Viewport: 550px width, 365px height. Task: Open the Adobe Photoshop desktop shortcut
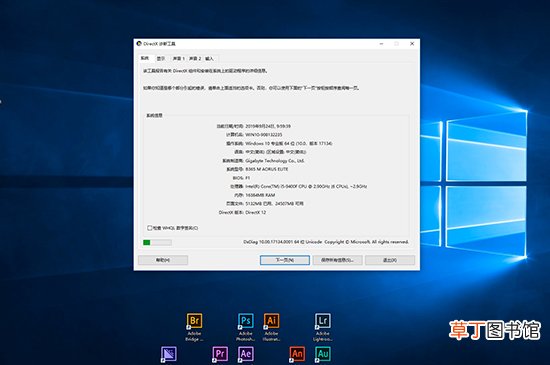(x=246, y=327)
